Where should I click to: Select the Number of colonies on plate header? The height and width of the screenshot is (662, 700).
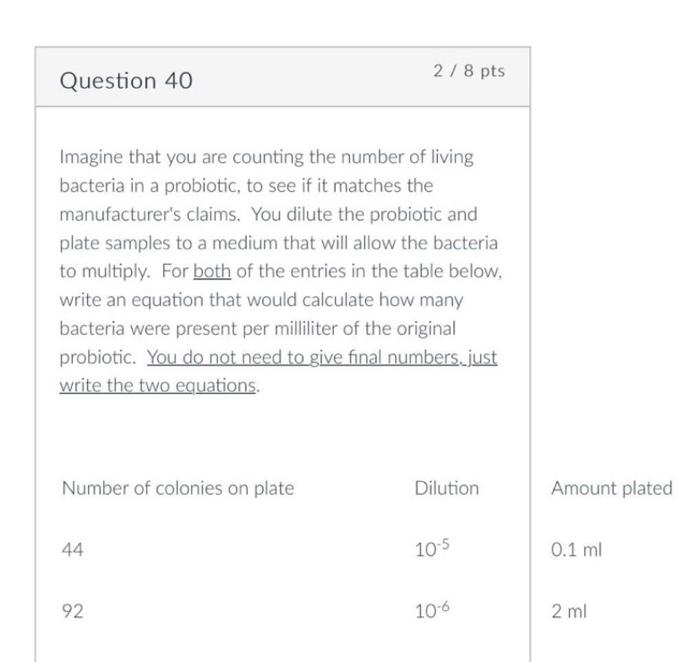click(178, 488)
